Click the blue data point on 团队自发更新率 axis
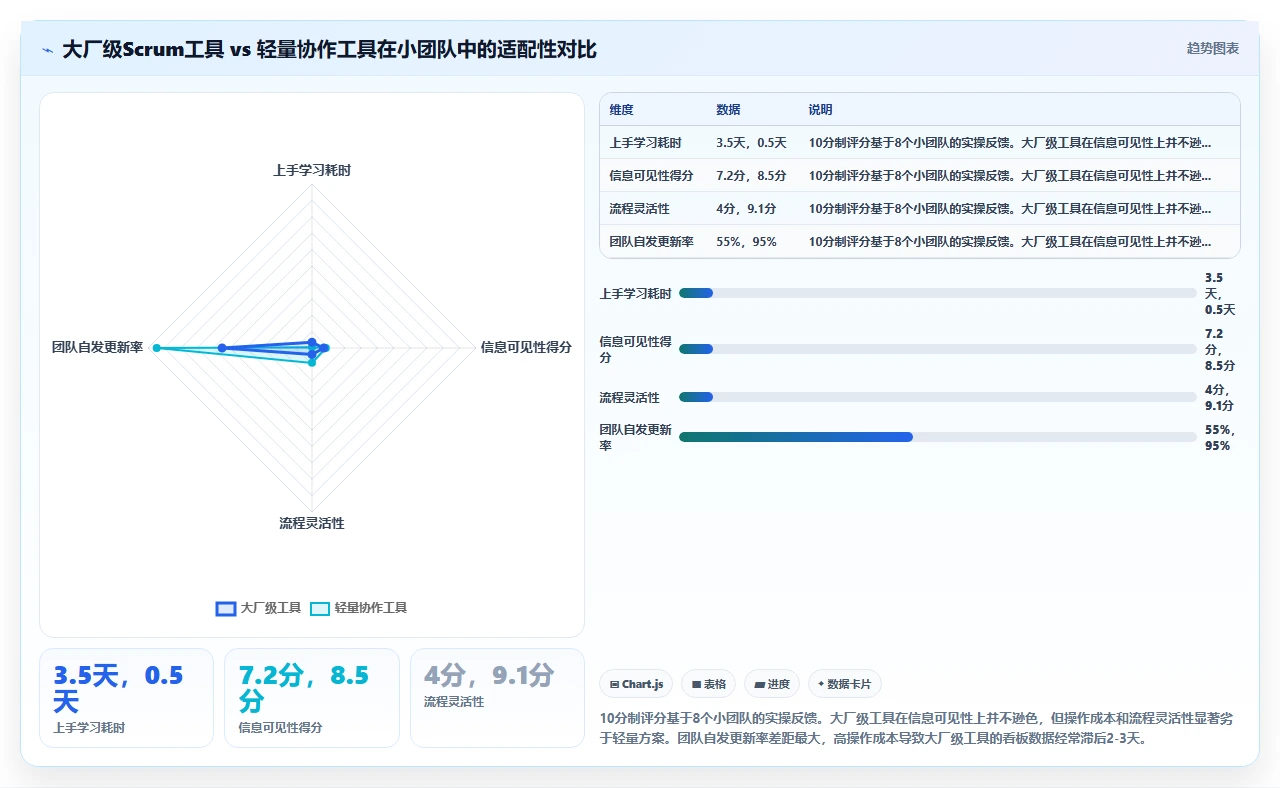 click(x=222, y=348)
